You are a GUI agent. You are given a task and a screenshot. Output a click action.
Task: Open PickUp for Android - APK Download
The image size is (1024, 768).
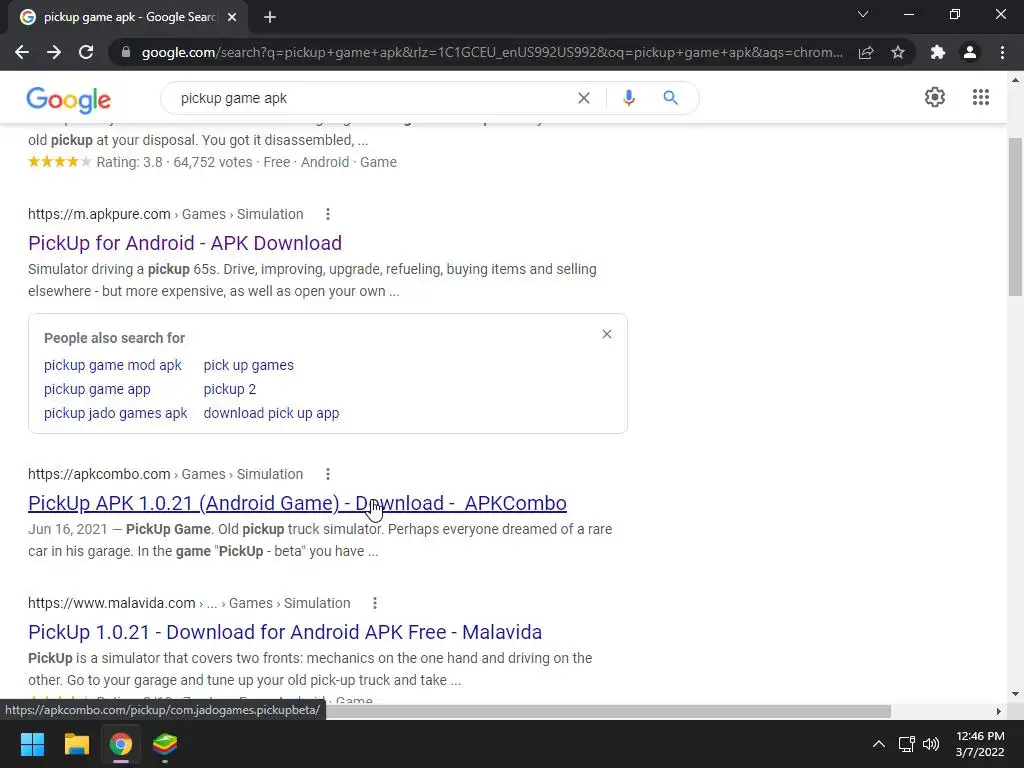(185, 243)
